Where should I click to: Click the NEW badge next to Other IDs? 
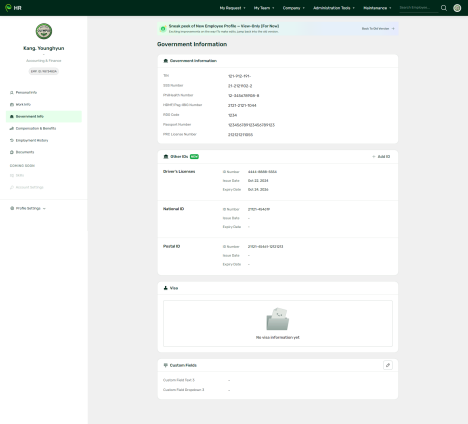(194, 157)
